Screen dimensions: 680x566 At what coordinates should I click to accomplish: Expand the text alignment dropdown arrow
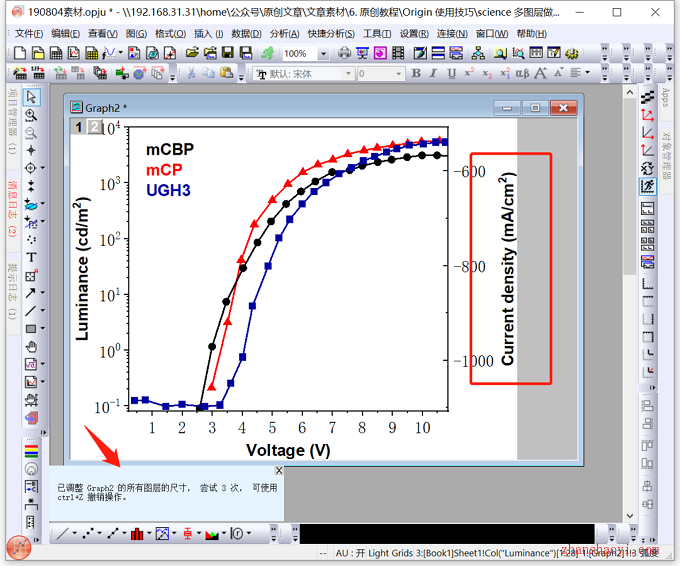(x=588, y=73)
